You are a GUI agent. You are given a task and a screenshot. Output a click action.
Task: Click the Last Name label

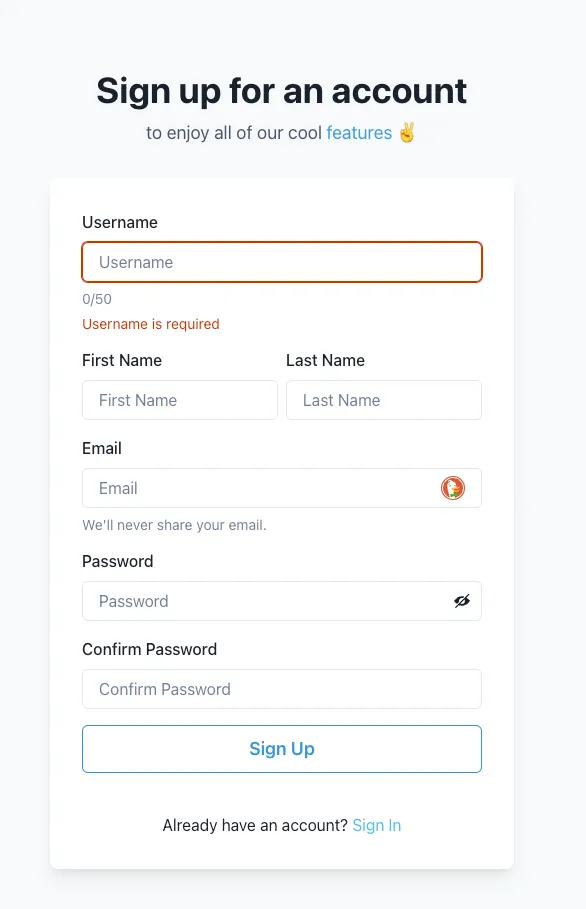point(325,361)
